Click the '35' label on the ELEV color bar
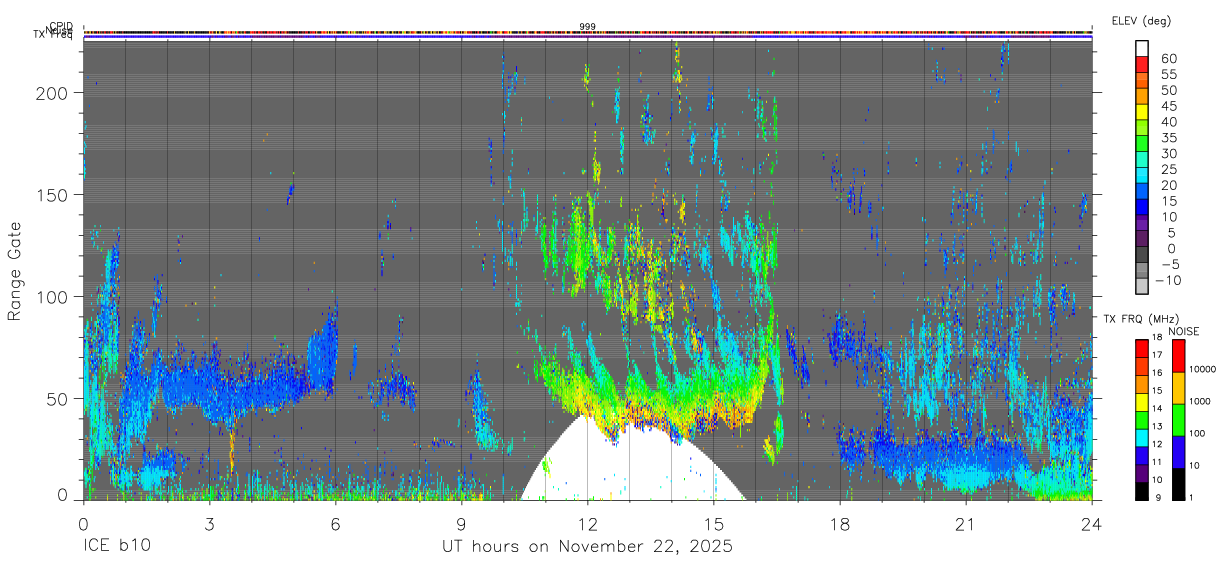Image resolution: width=1228 pixels, height=567 pixels. pos(1168,138)
